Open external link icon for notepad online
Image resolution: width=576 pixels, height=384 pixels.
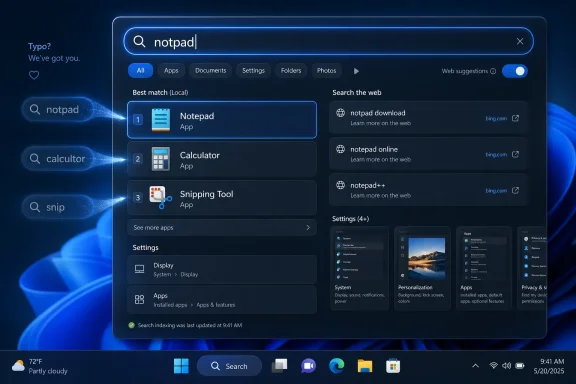tap(515, 154)
